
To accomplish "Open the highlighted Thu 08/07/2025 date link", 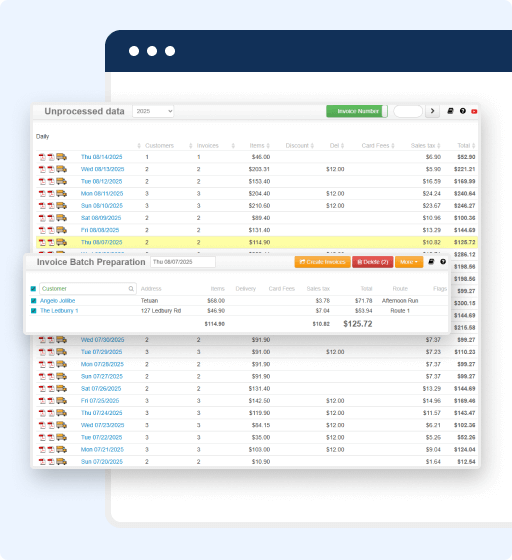I will click(101, 242).
